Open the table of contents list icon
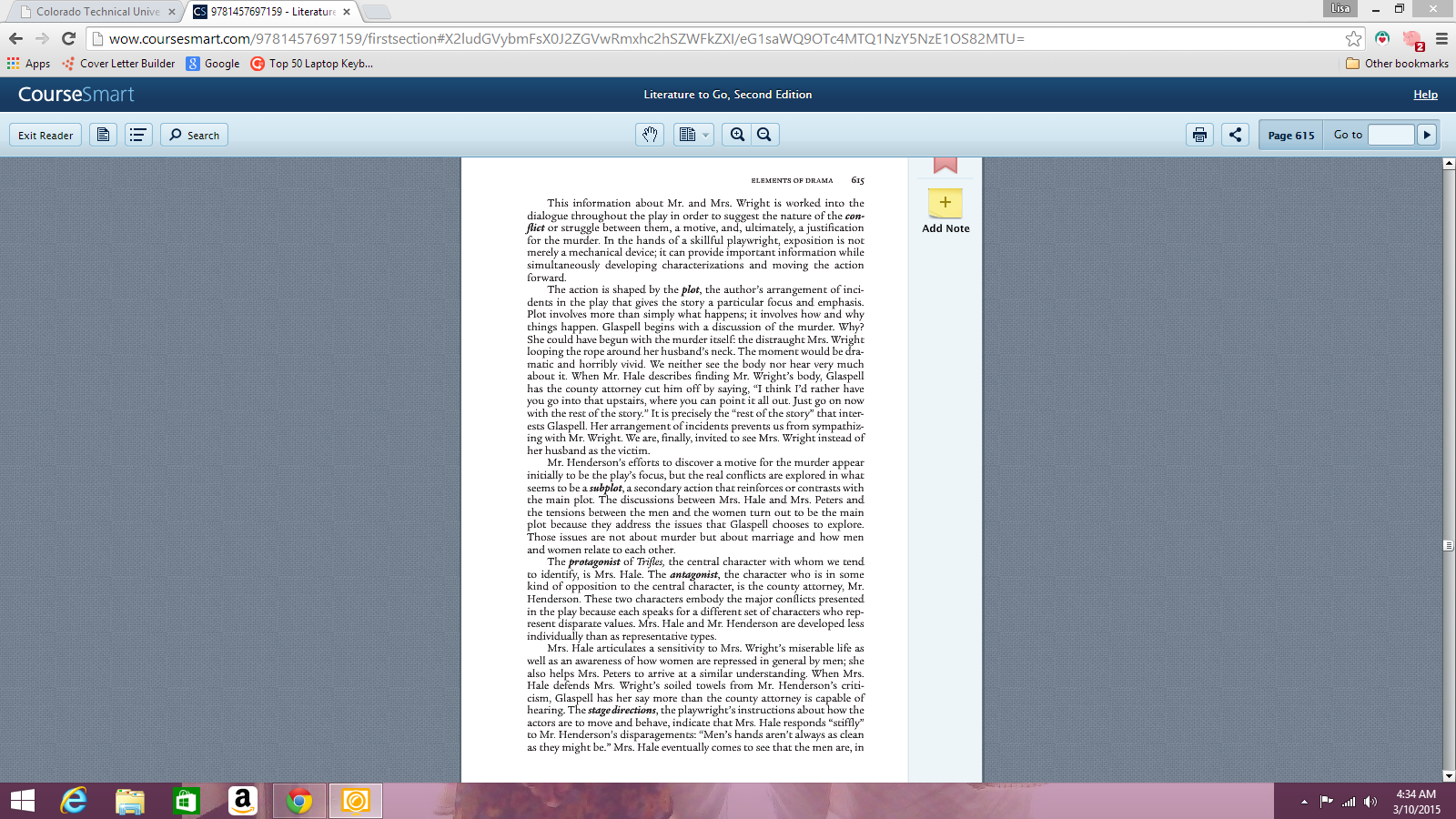Screen dimensions: 1456x819 [138, 135]
